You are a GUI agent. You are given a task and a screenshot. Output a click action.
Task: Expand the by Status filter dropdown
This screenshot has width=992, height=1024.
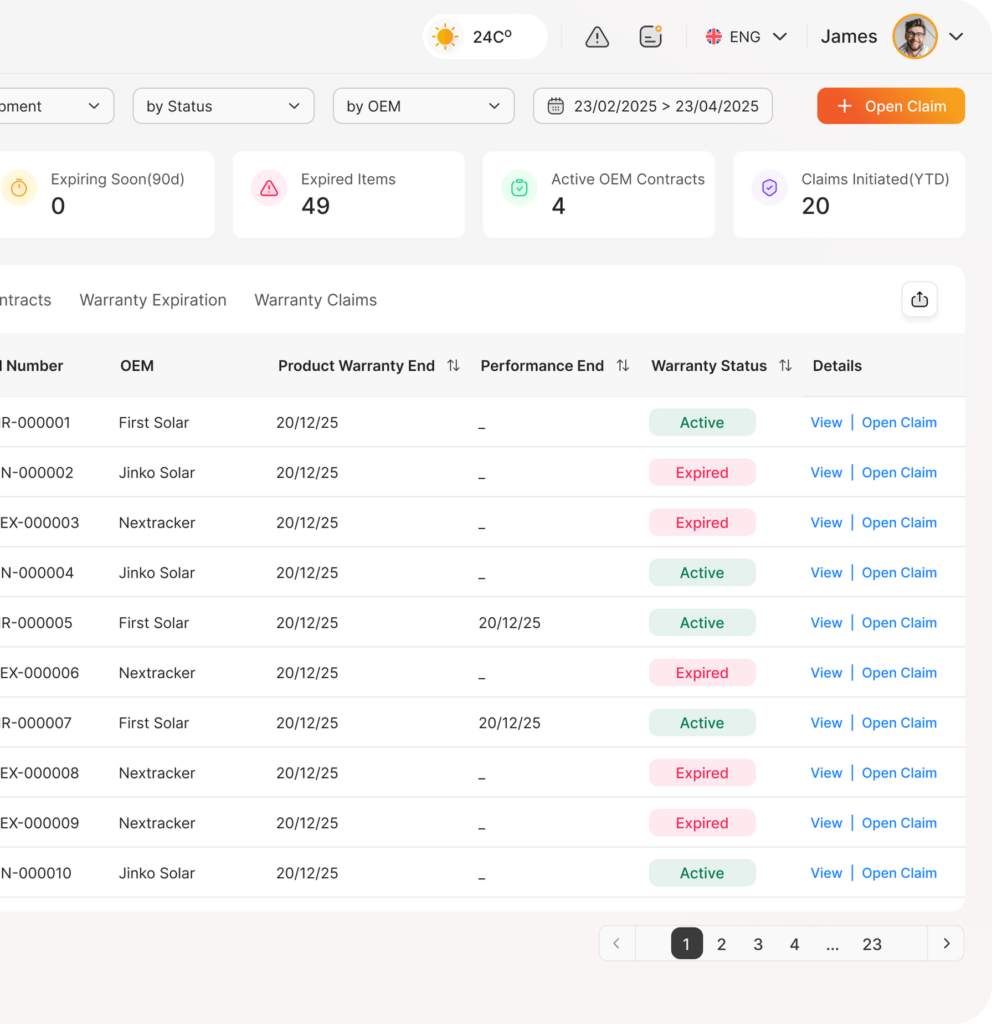tap(223, 106)
